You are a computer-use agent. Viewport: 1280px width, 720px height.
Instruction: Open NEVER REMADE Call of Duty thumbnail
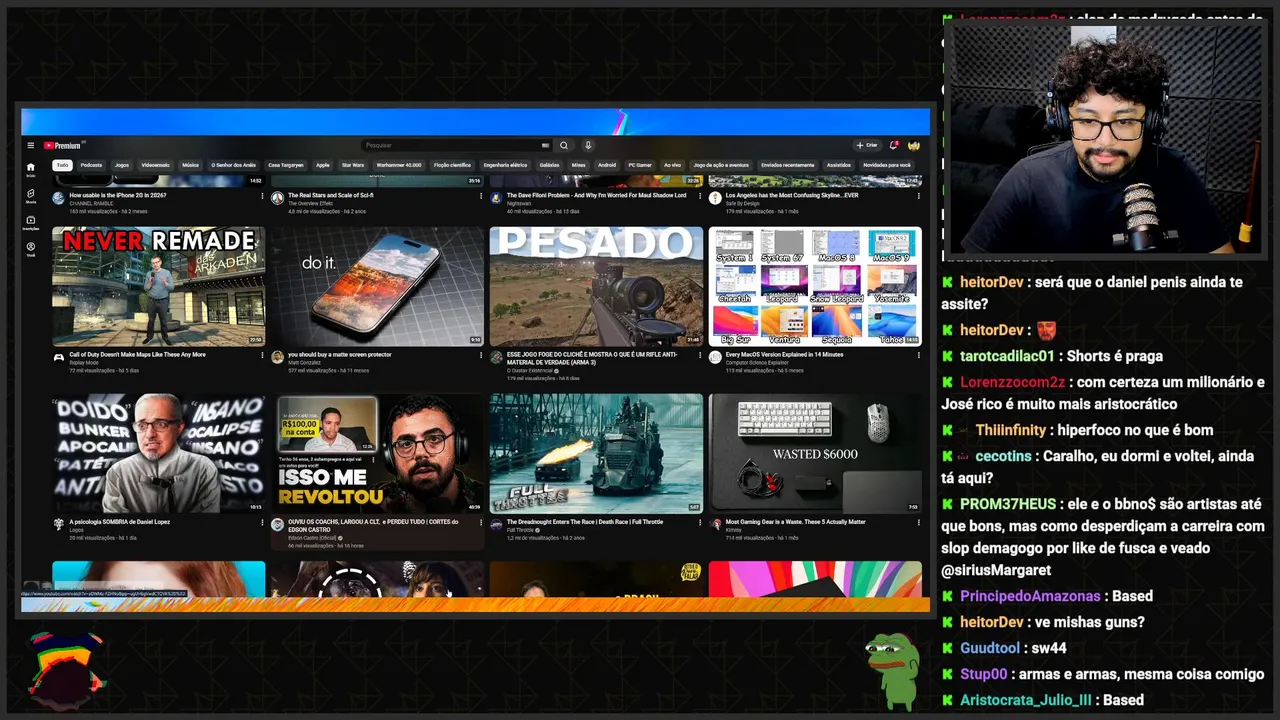click(x=159, y=286)
